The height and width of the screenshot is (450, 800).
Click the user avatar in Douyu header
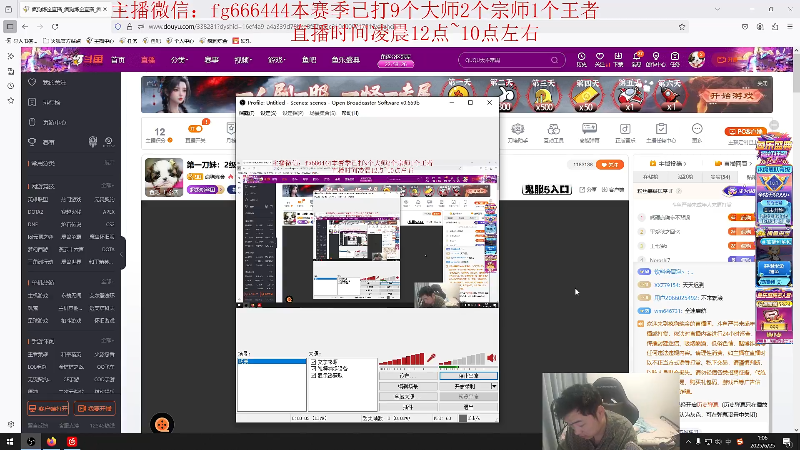pyautogui.click(x=696, y=60)
